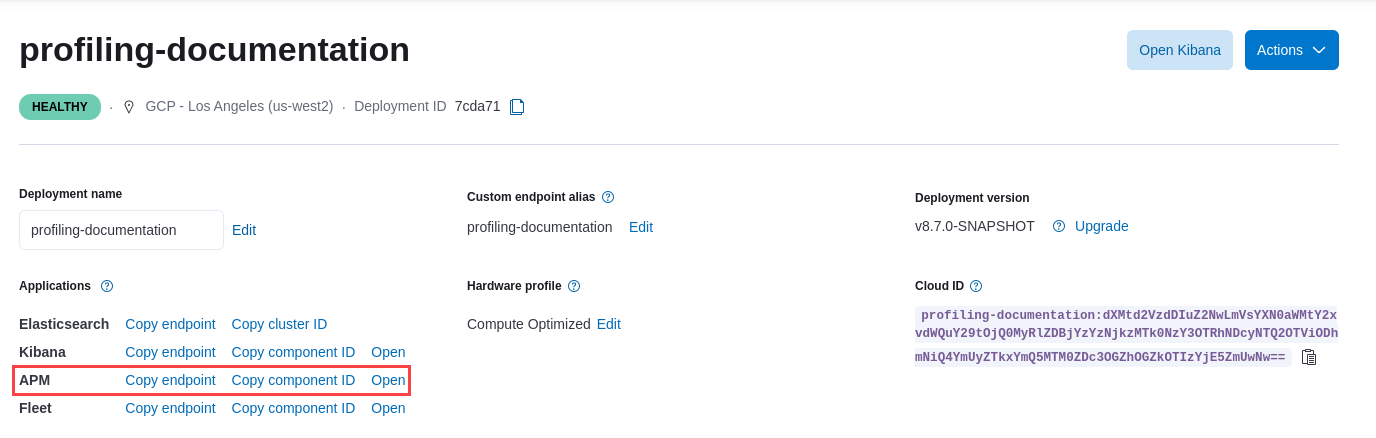The height and width of the screenshot is (438, 1376).
Task: Click help icon beside Custom endpoint alias
Action: coord(608,197)
